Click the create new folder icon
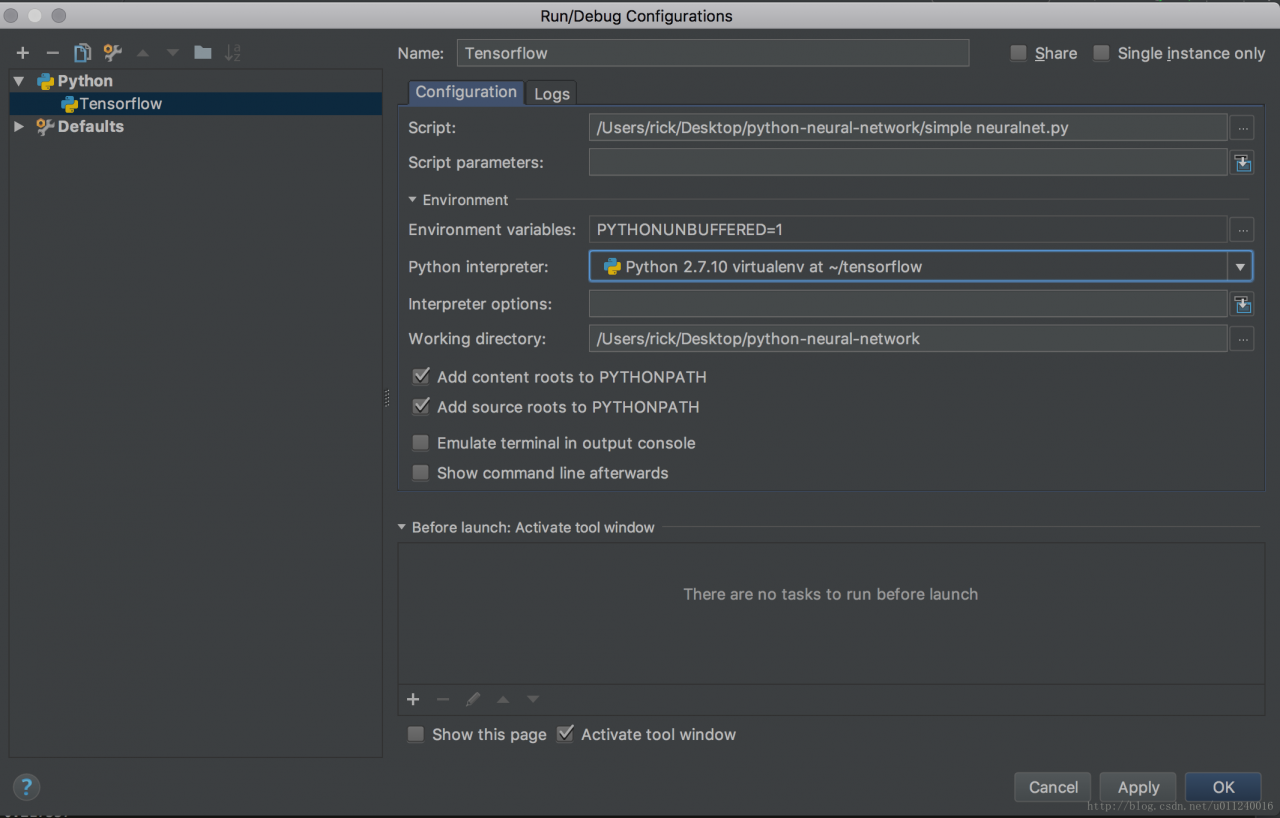This screenshot has width=1280, height=818. point(203,53)
